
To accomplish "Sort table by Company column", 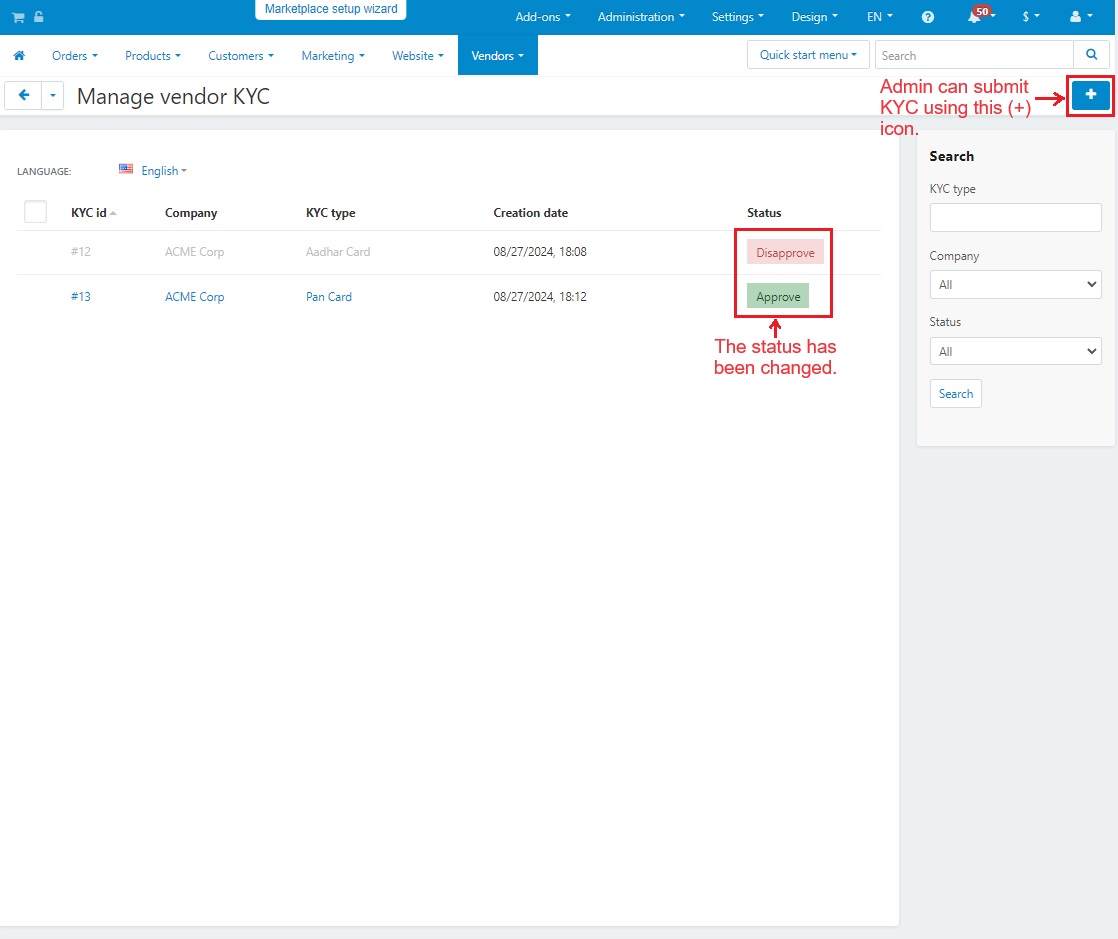I will tap(190, 213).
